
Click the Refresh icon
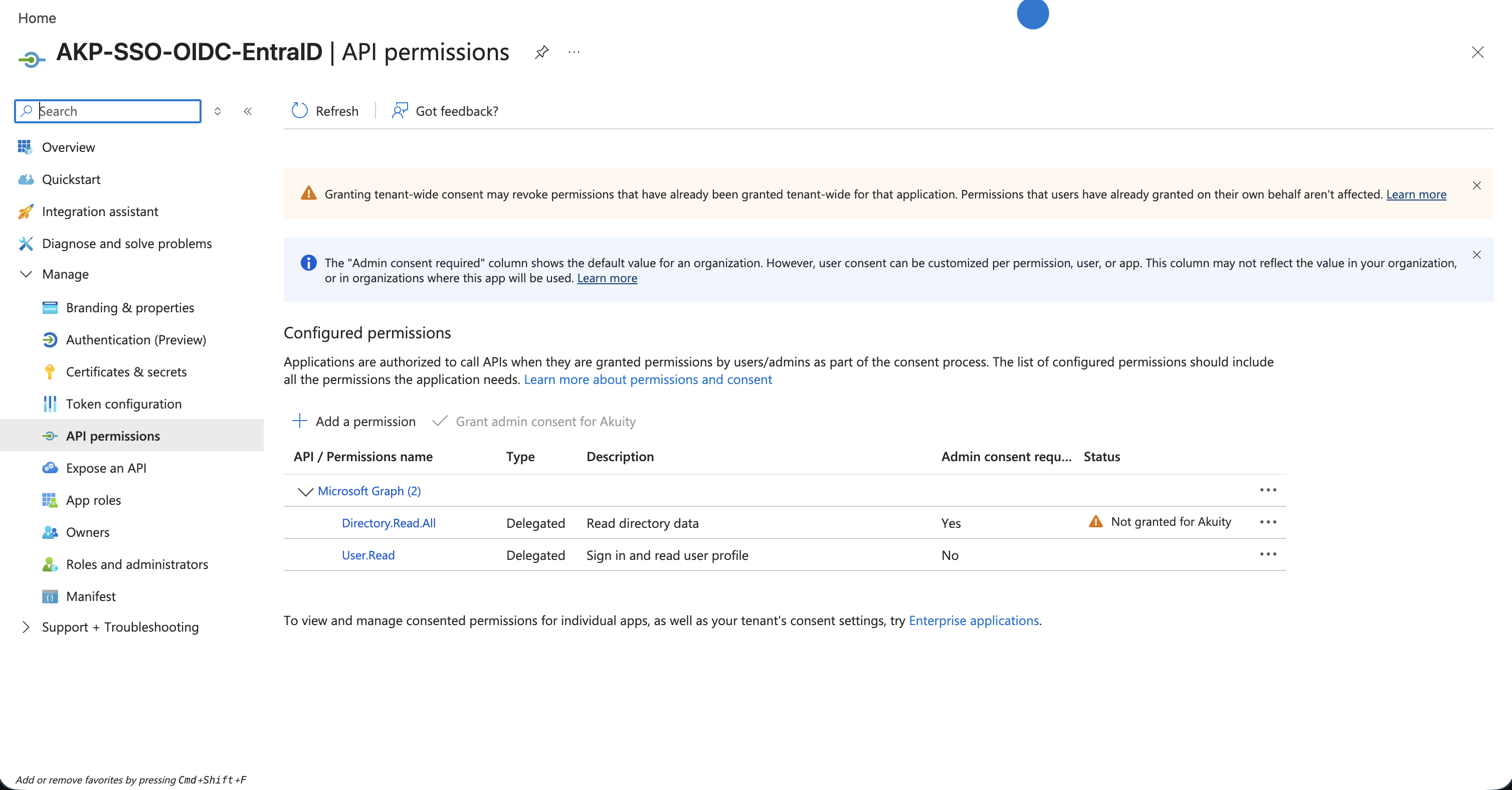click(299, 111)
